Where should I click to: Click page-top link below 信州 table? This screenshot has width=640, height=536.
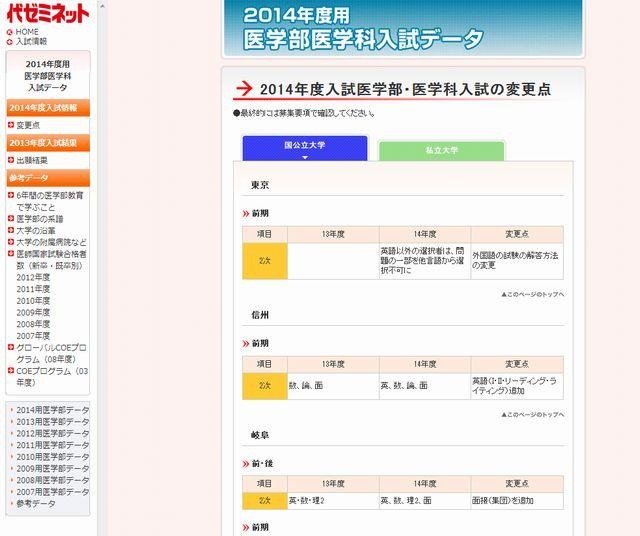[x=533, y=415]
